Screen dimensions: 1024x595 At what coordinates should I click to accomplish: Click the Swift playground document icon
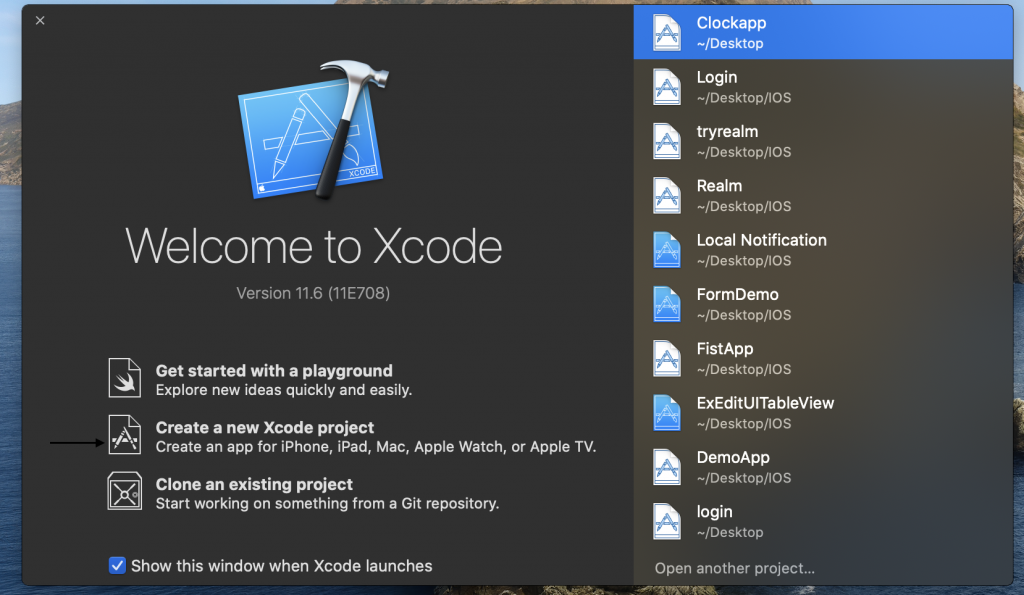(x=125, y=378)
